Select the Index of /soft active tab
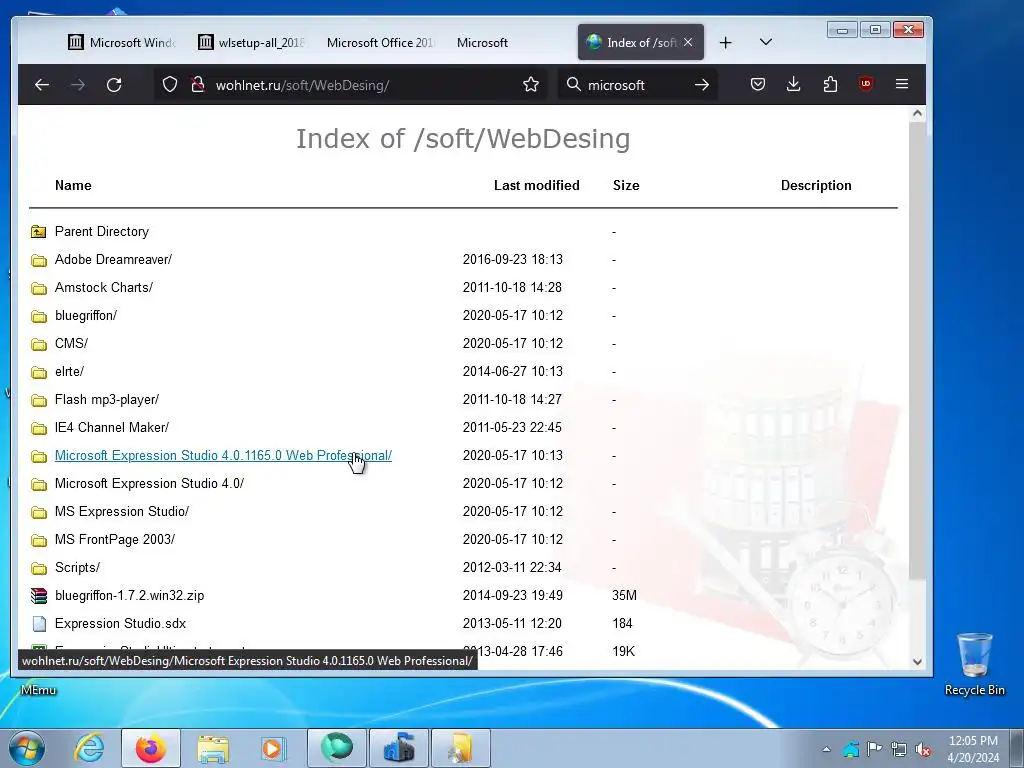This screenshot has width=1024, height=768. 641,42
